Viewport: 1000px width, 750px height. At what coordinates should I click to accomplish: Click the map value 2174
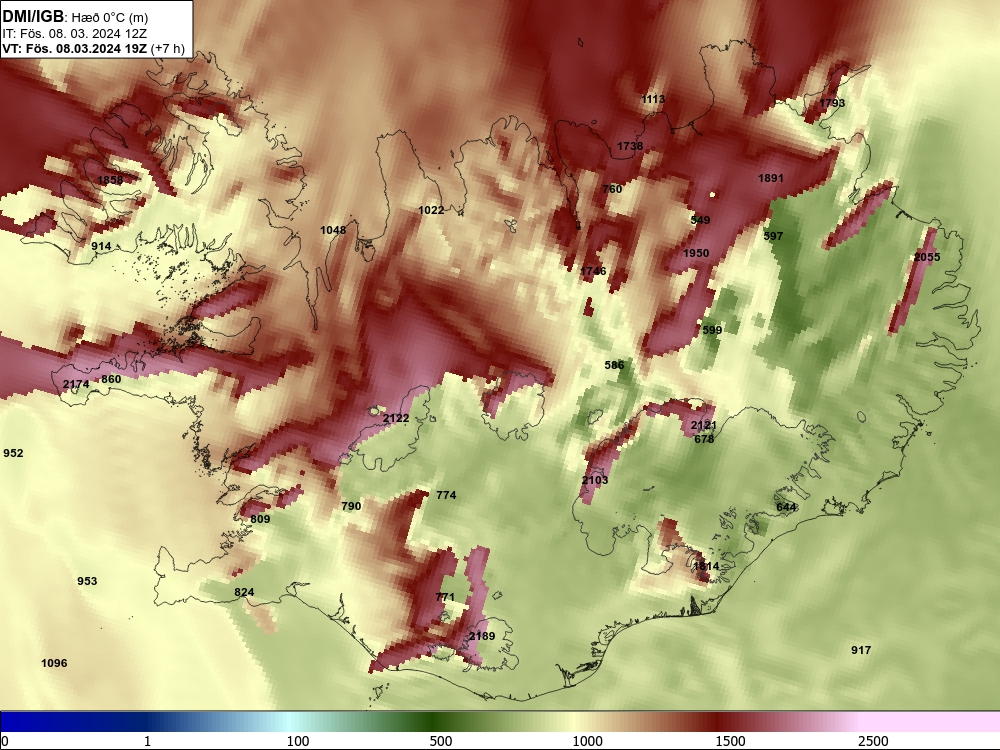pyautogui.click(x=76, y=384)
